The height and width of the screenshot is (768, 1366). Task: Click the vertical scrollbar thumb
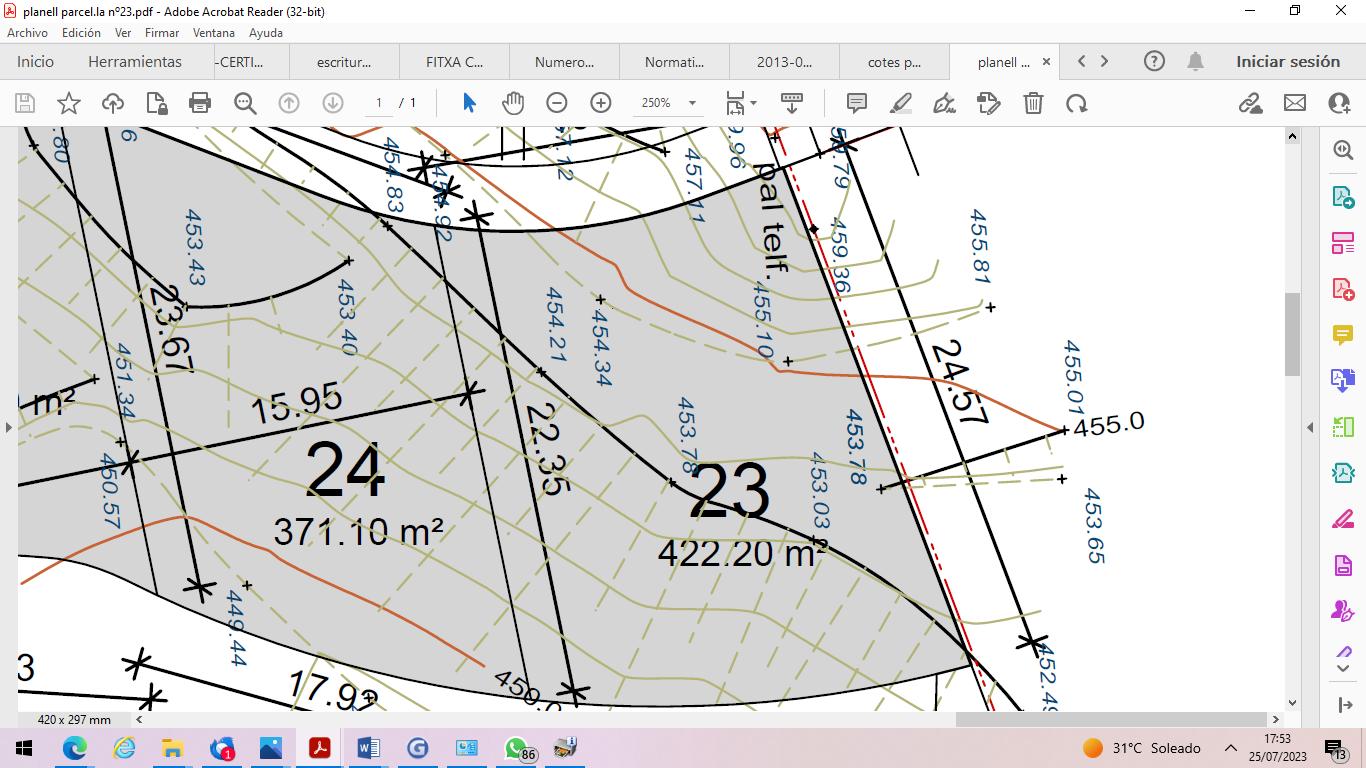click(1292, 334)
